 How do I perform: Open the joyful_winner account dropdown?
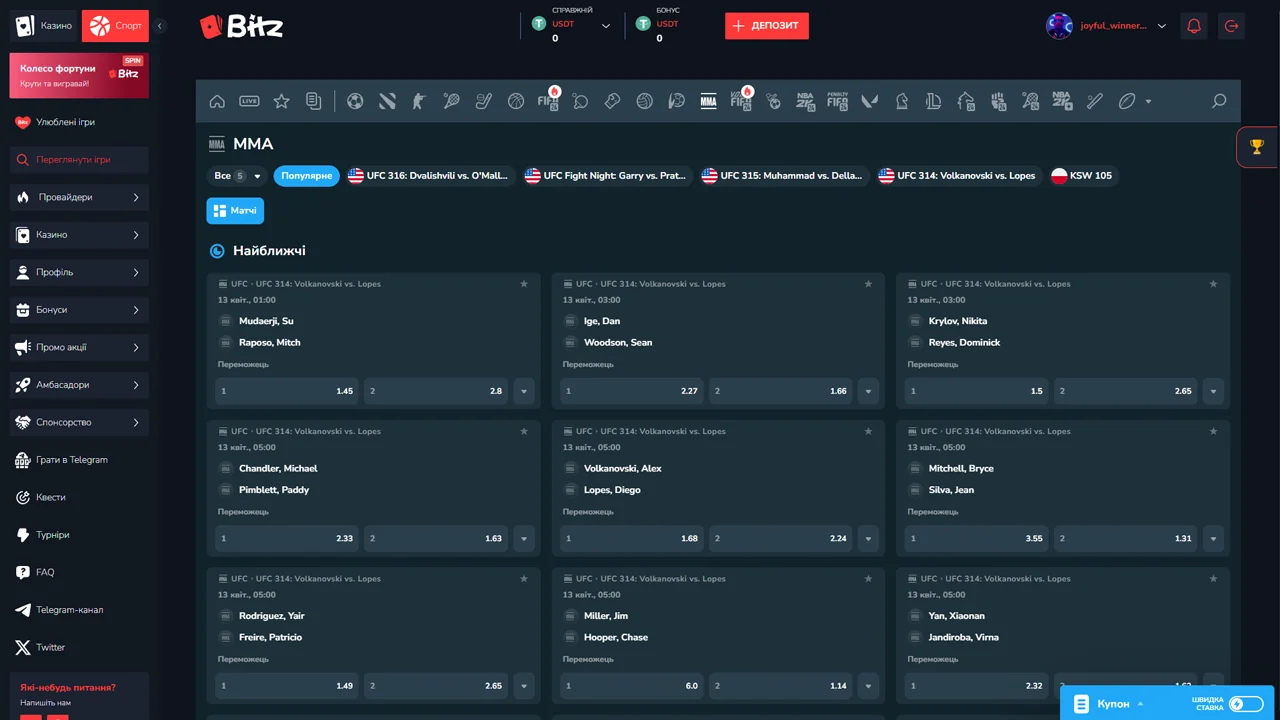click(x=1106, y=26)
